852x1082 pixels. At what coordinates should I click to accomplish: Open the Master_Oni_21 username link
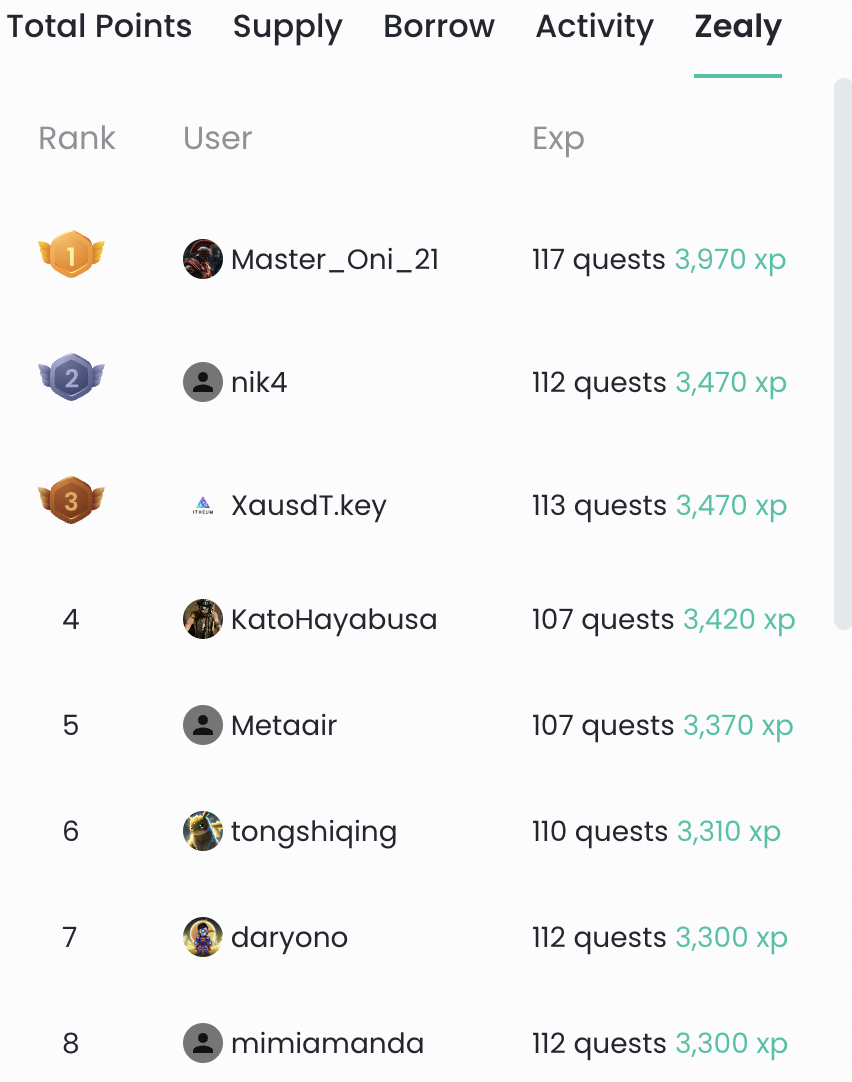[335, 259]
